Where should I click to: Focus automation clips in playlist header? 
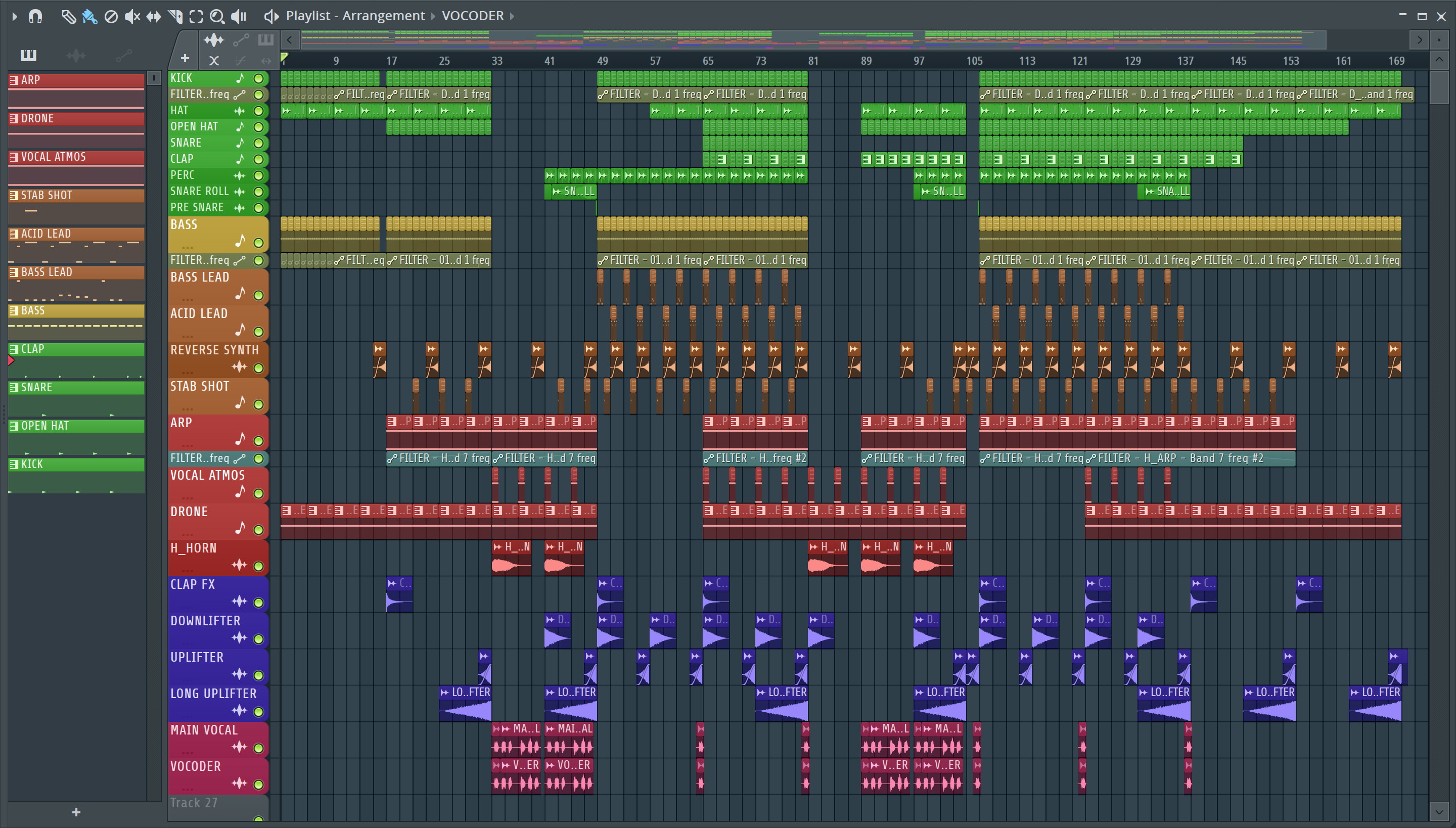(241, 40)
